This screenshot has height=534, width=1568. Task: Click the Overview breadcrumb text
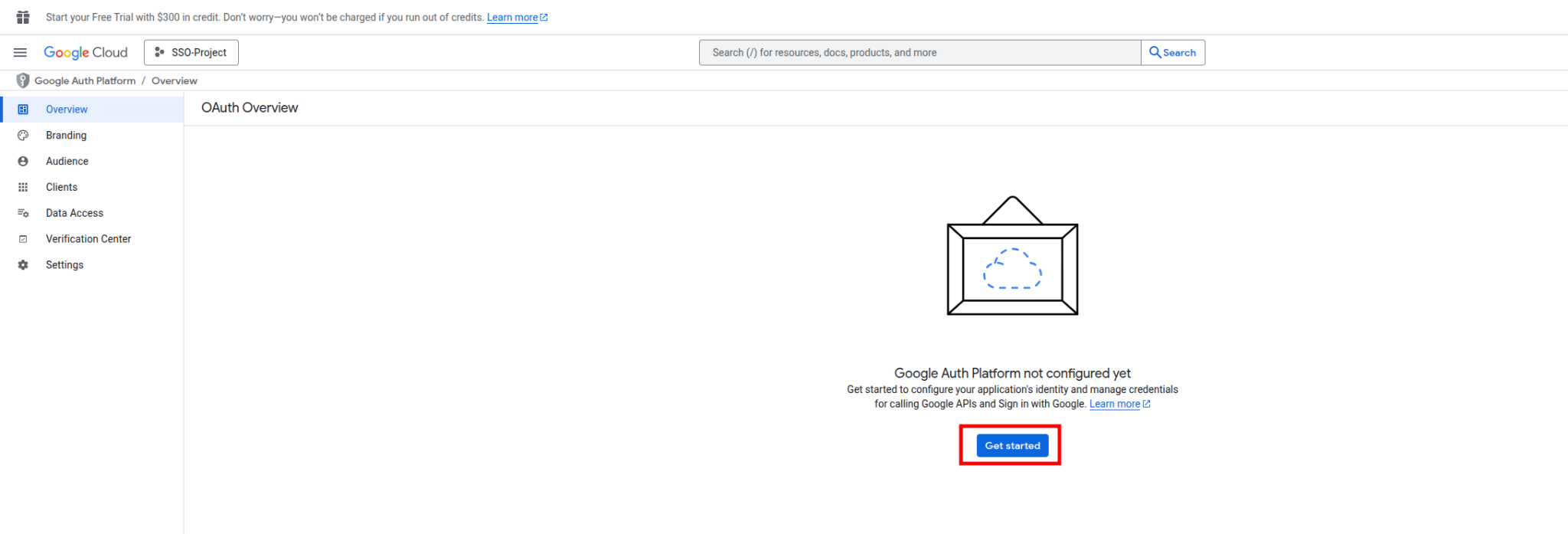(175, 80)
